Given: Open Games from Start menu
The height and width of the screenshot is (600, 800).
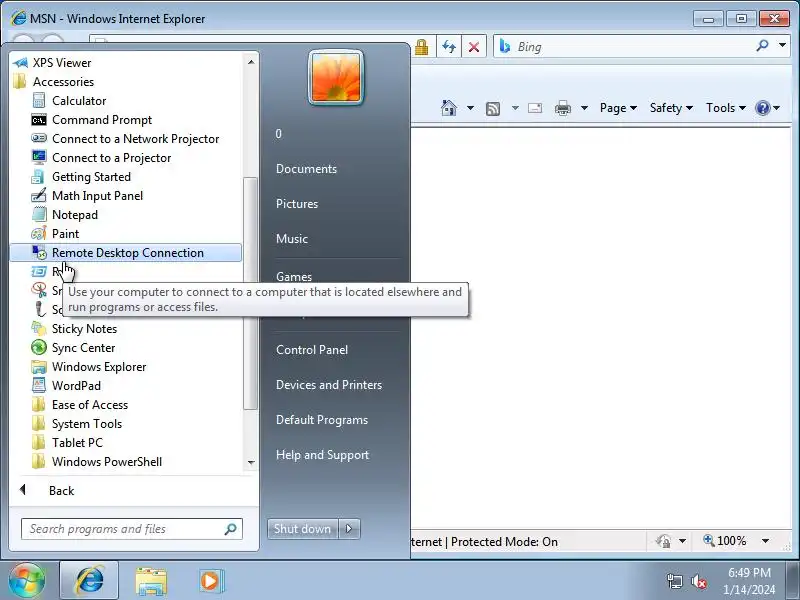Looking at the screenshot, I should pos(294,276).
